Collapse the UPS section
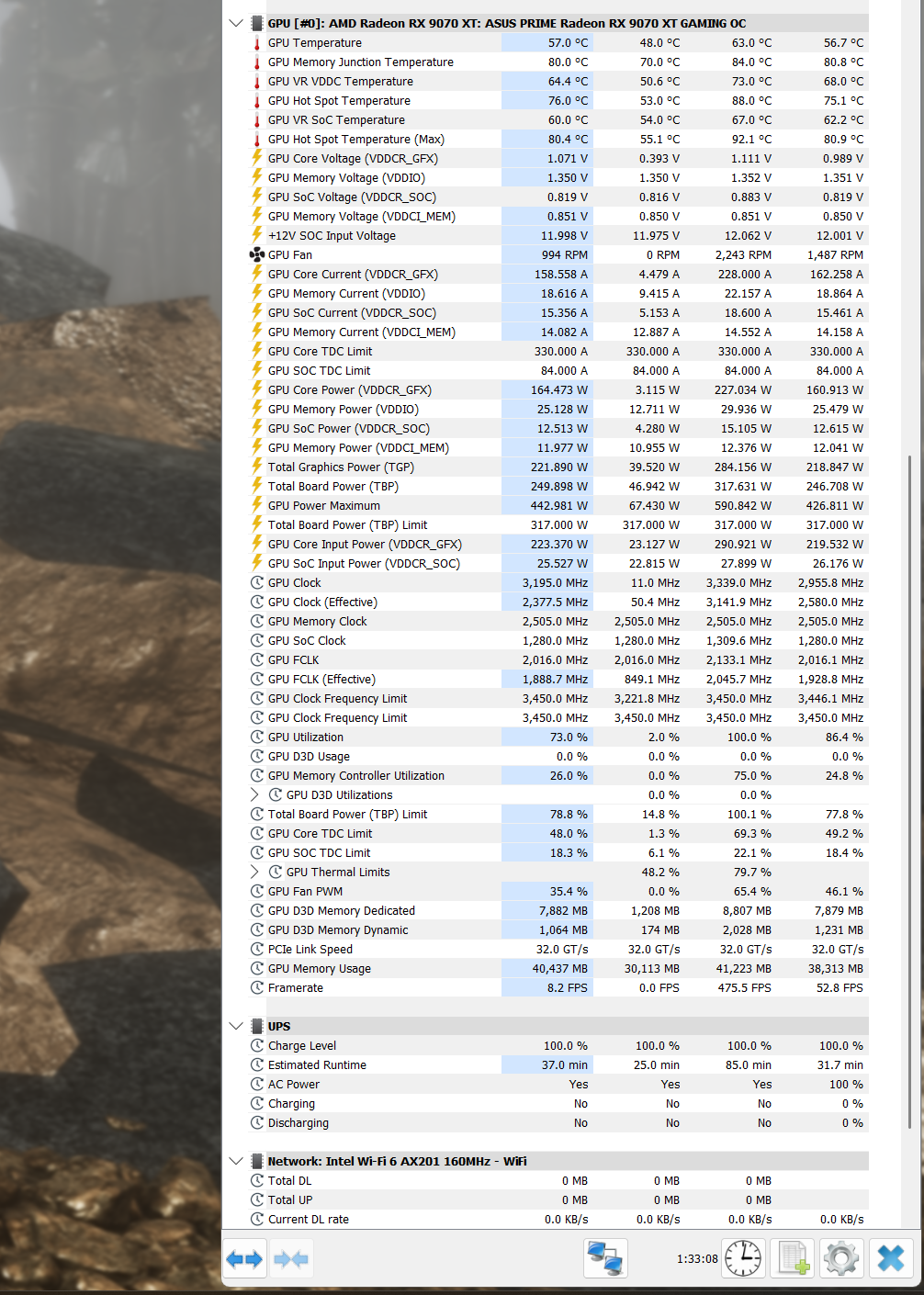 [x=236, y=1026]
